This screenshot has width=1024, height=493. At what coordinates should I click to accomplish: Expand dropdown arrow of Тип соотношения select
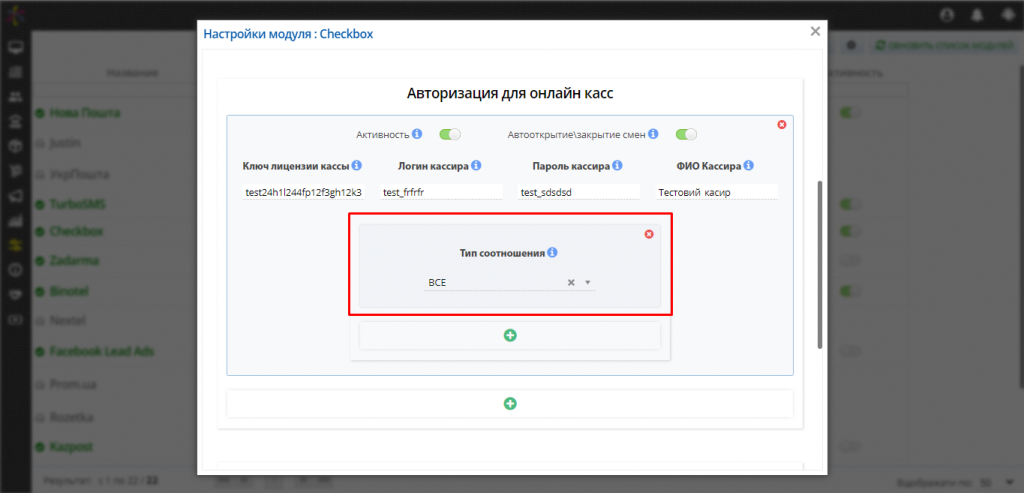coord(588,283)
